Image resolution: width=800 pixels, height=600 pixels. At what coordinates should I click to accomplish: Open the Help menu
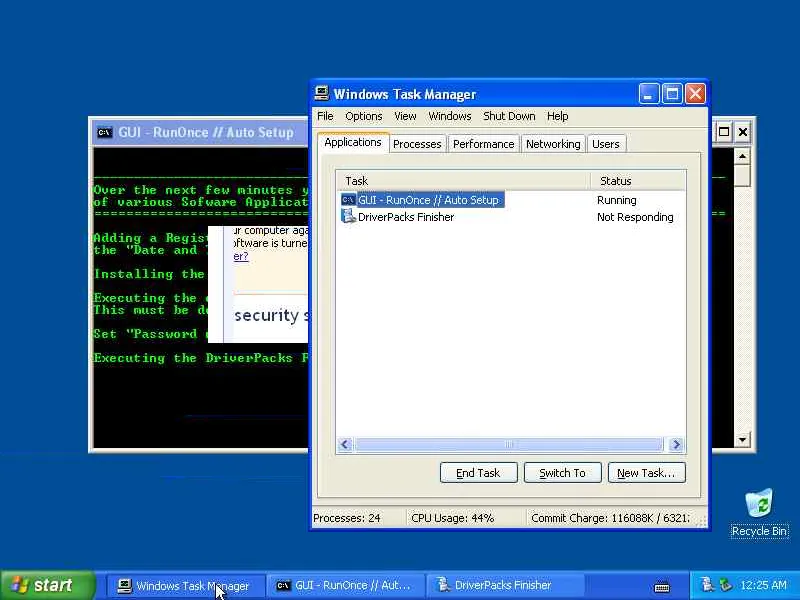[557, 116]
